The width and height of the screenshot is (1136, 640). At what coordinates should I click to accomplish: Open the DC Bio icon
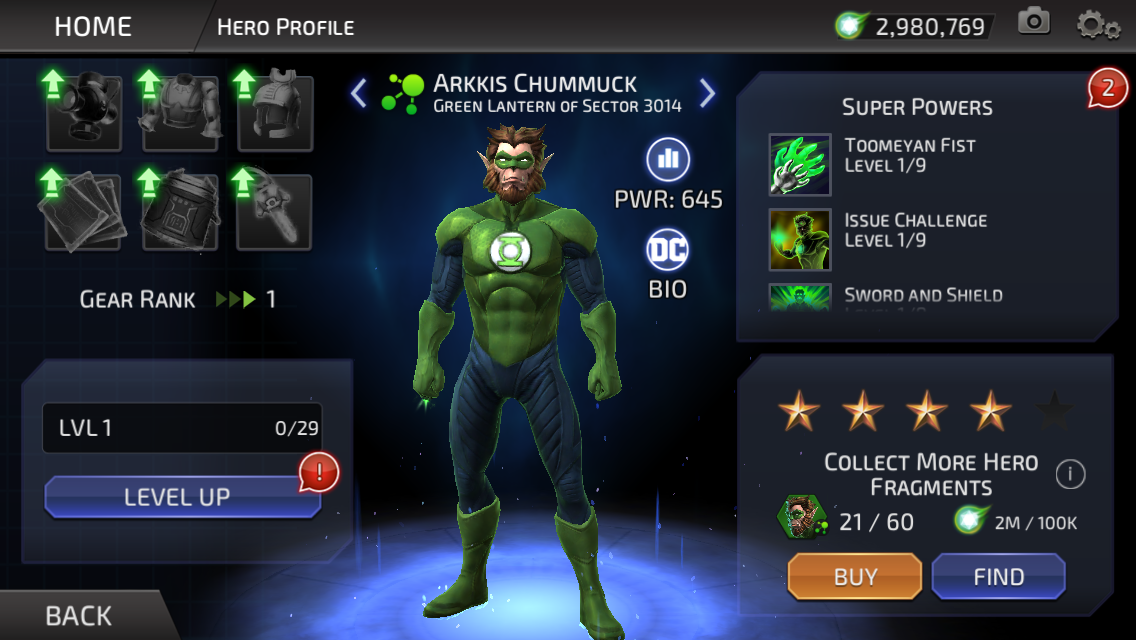coord(667,250)
